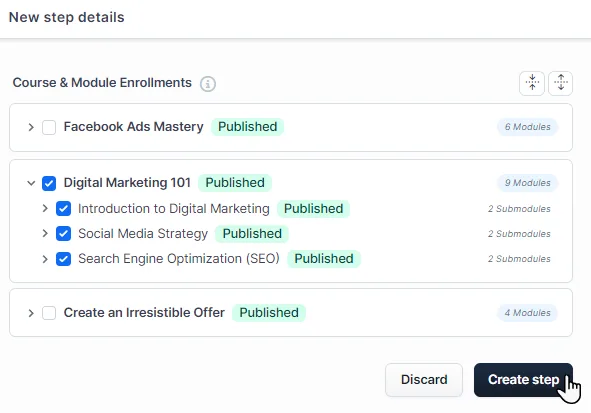Click the Course & Module Enrollments heading
591x413 pixels.
(102, 83)
